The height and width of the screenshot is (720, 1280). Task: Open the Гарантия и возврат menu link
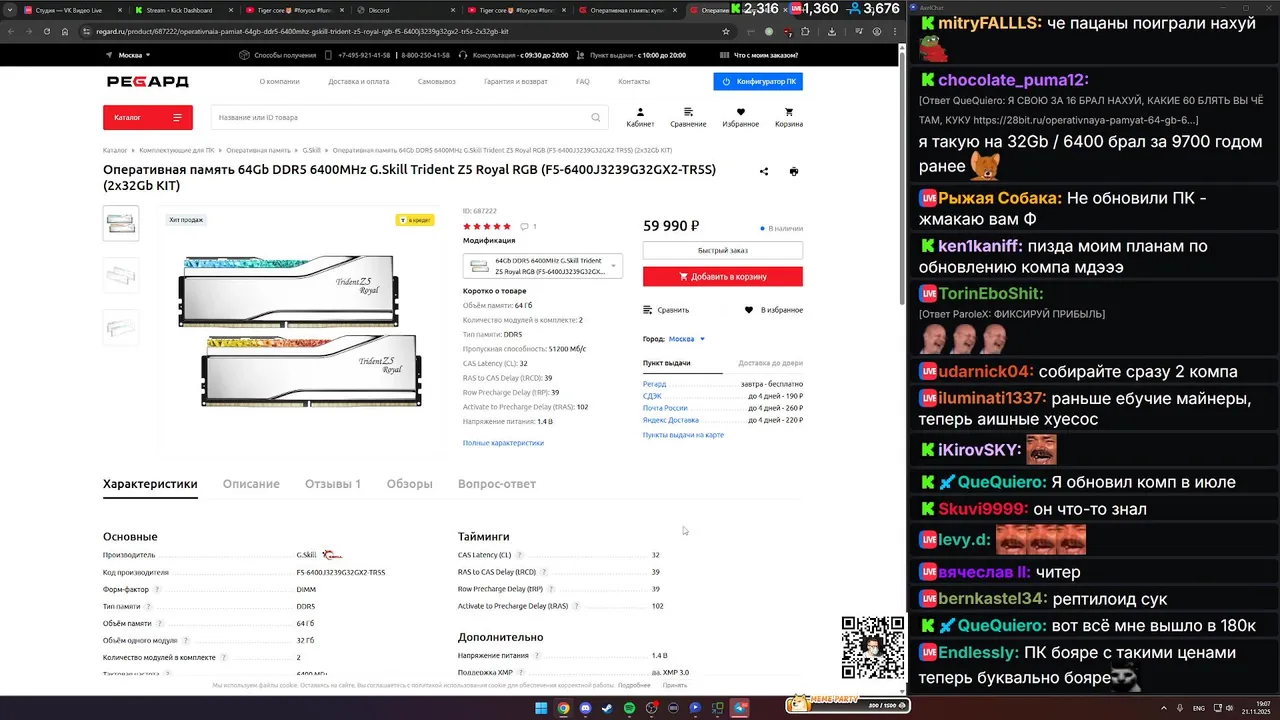tap(516, 82)
